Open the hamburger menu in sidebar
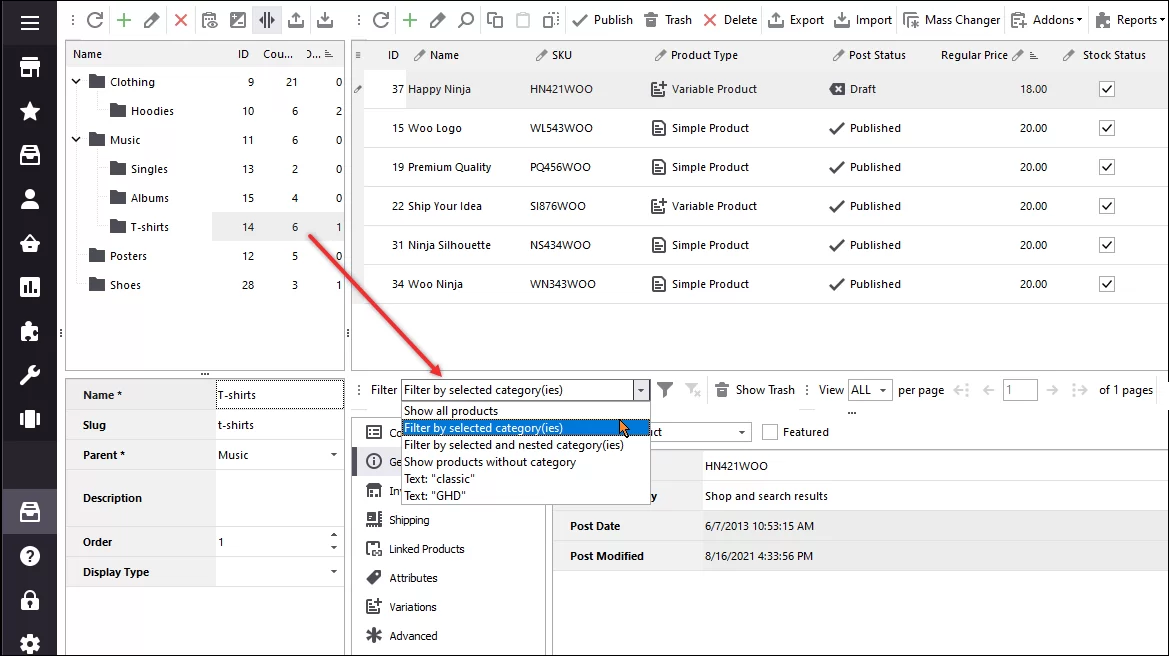This screenshot has width=1169, height=656. click(30, 22)
